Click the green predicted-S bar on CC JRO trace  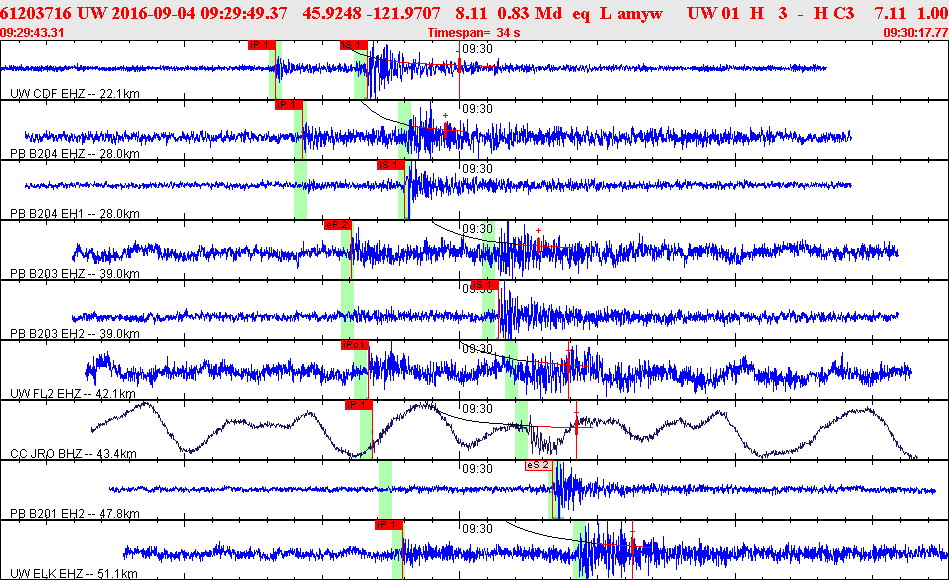point(521,430)
